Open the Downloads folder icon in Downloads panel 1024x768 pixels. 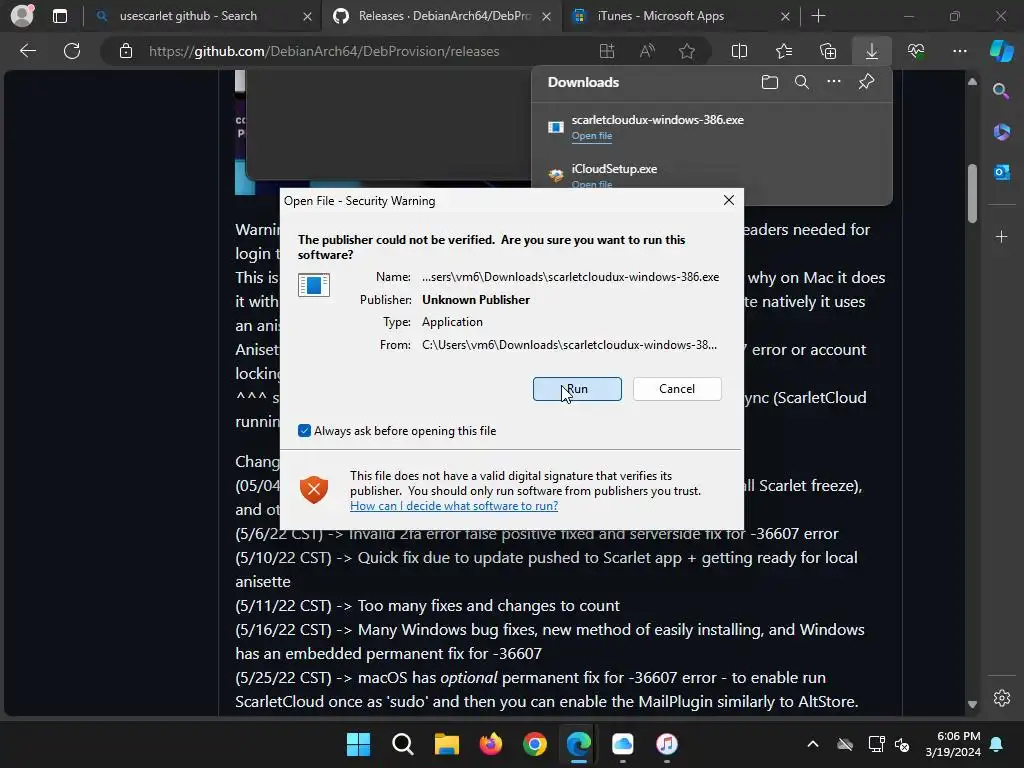click(769, 82)
